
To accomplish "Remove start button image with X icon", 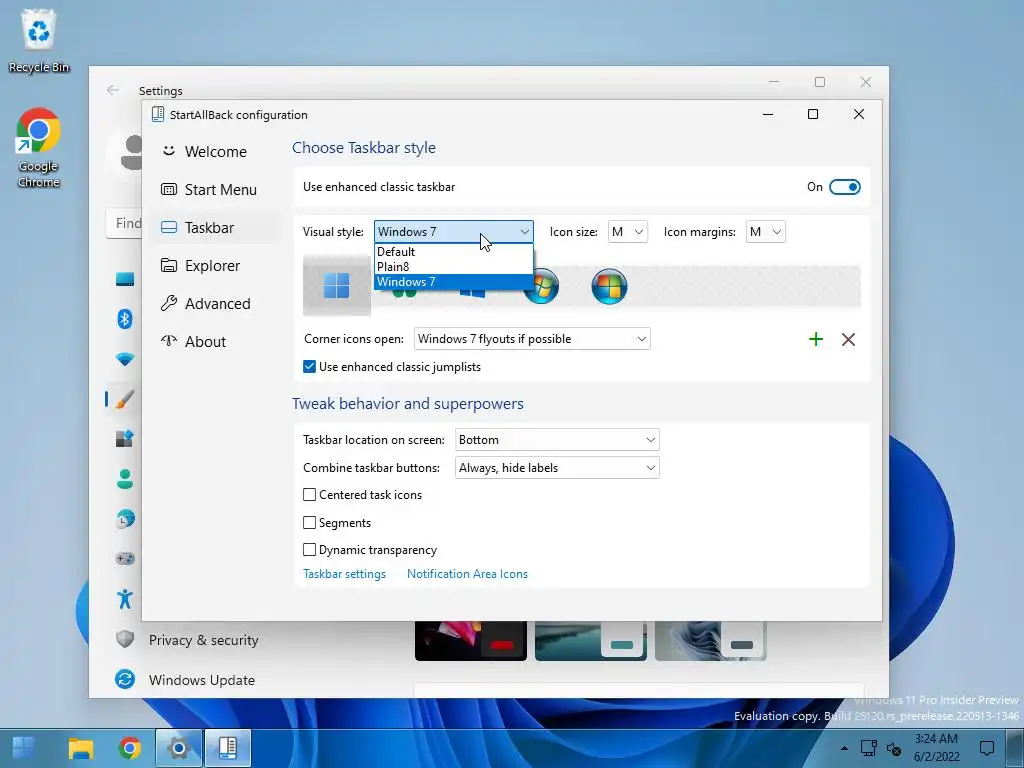I will tap(848, 339).
